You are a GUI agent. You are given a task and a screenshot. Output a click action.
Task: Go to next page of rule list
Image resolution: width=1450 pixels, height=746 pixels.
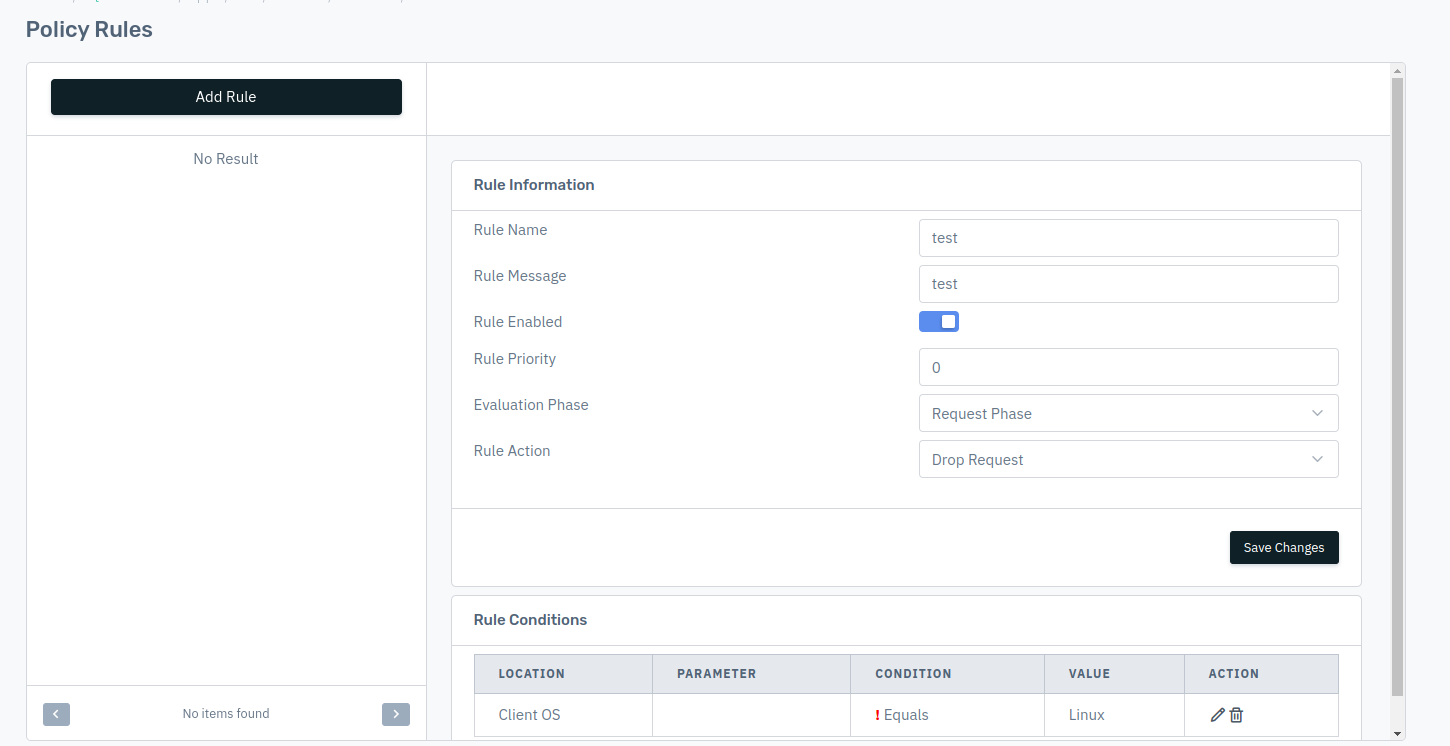tap(396, 714)
